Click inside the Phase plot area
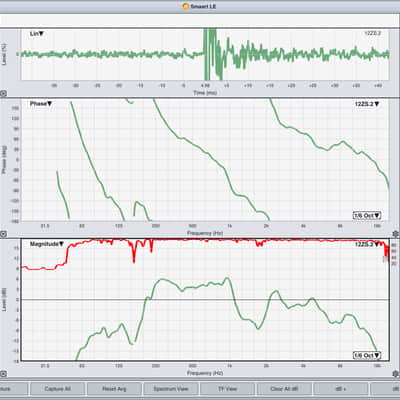Screen dimensions: 400x400 pyautogui.click(x=205, y=160)
